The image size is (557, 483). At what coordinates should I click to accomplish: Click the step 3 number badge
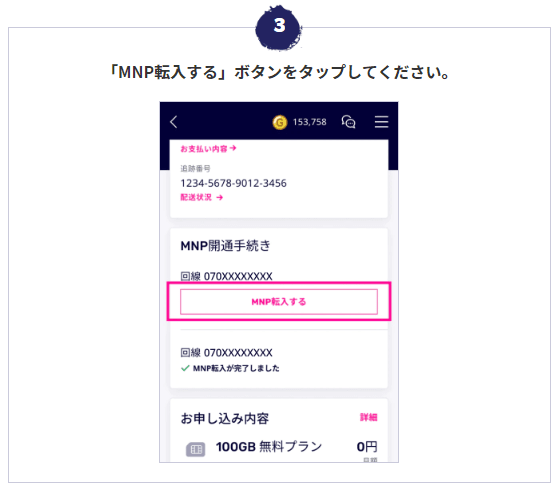coord(279,27)
